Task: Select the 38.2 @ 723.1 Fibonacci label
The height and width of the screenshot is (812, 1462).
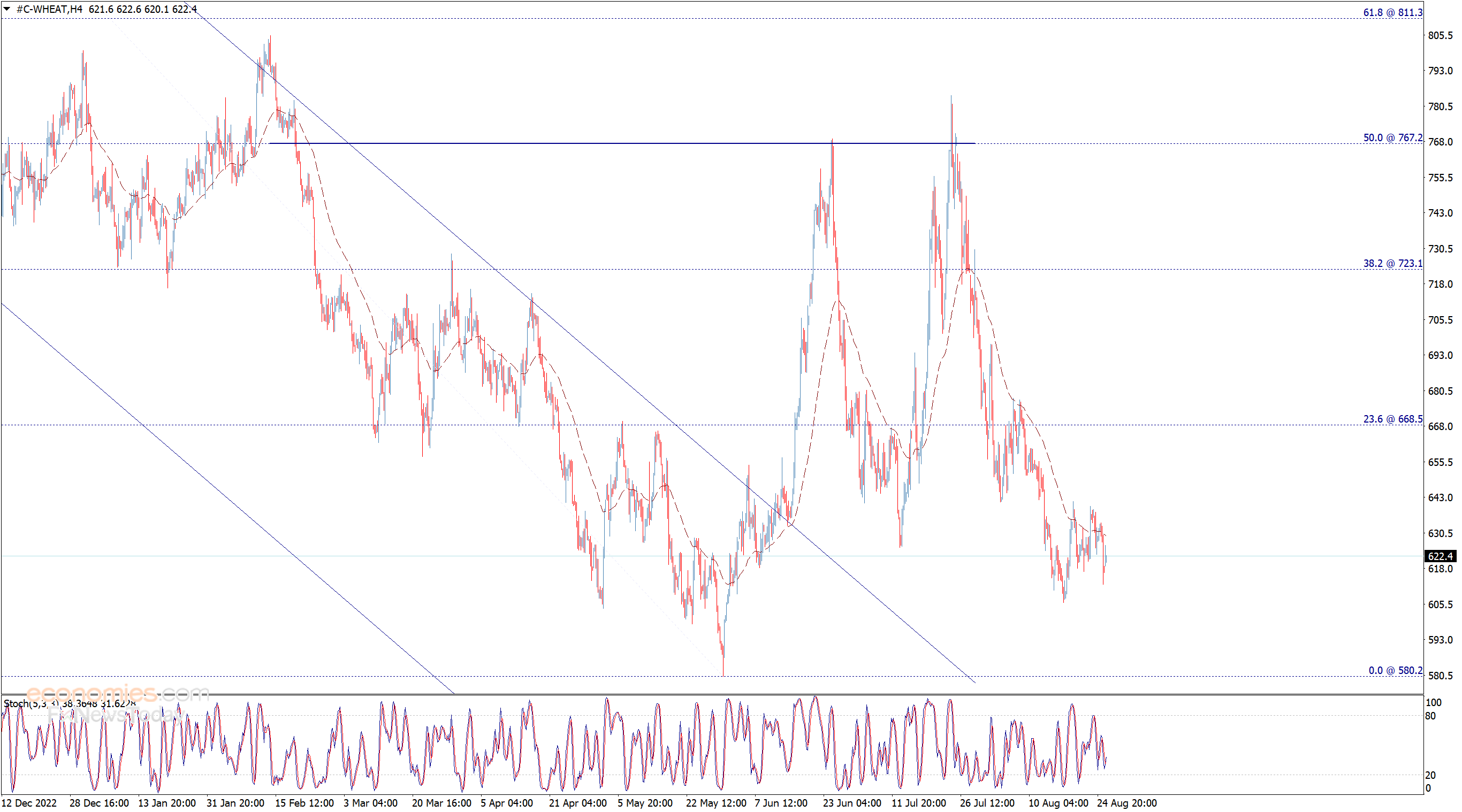Action: click(x=1393, y=263)
